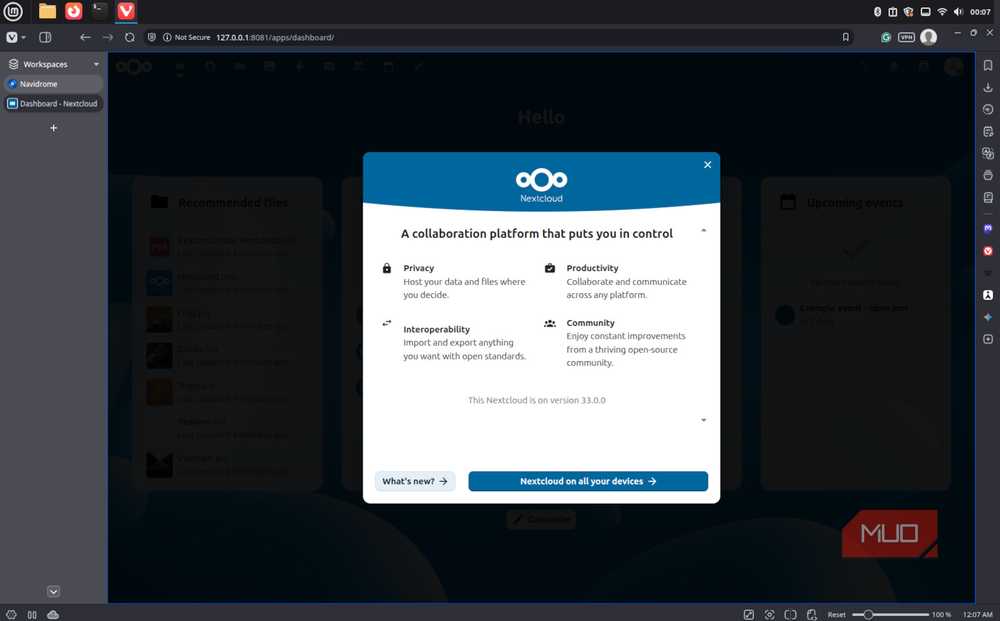Open the Translate side panel
Viewport: 1000px width, 621px height.
(x=988, y=153)
